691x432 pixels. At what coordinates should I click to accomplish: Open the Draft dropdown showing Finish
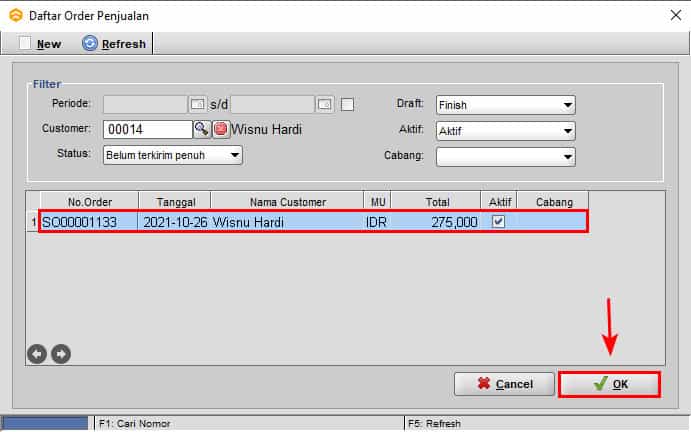click(567, 105)
